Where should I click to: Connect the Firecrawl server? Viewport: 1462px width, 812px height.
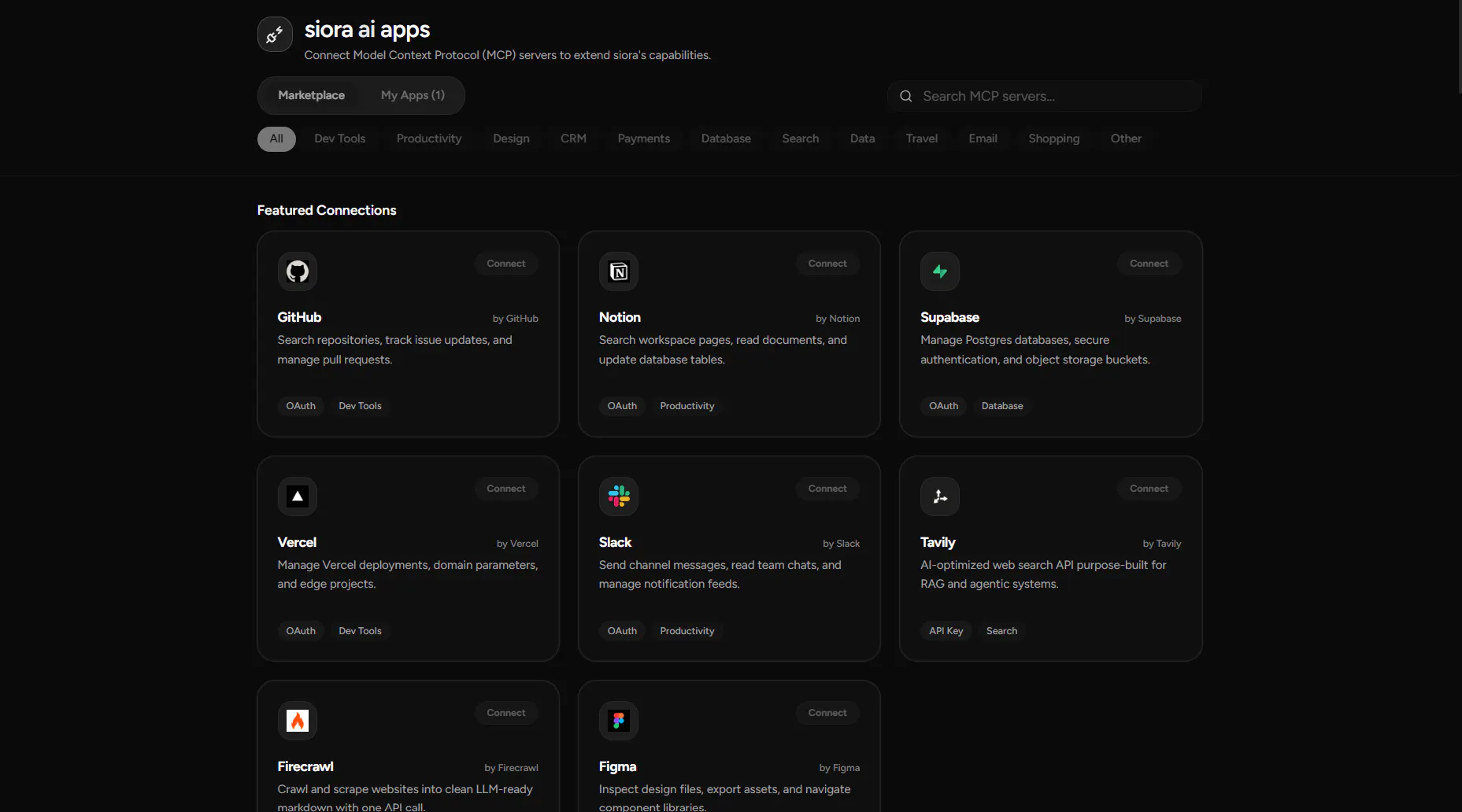click(506, 713)
